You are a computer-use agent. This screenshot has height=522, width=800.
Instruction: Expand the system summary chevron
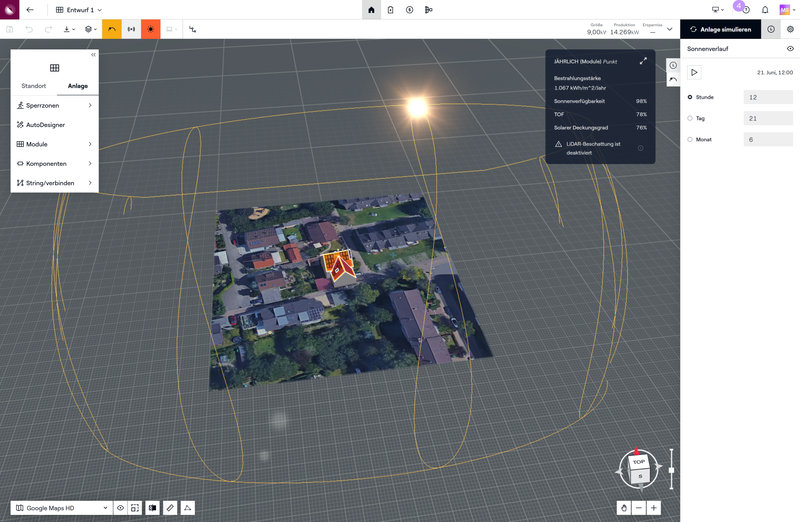tap(669, 29)
